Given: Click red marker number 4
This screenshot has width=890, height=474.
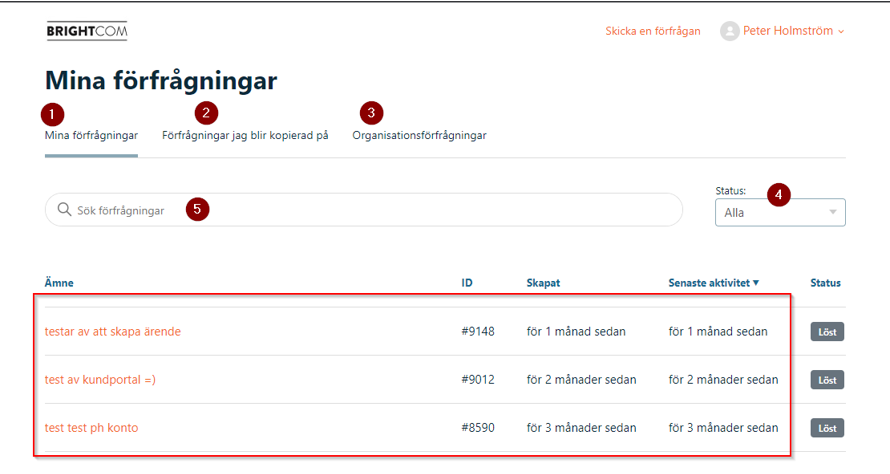Looking at the screenshot, I should click(779, 194).
